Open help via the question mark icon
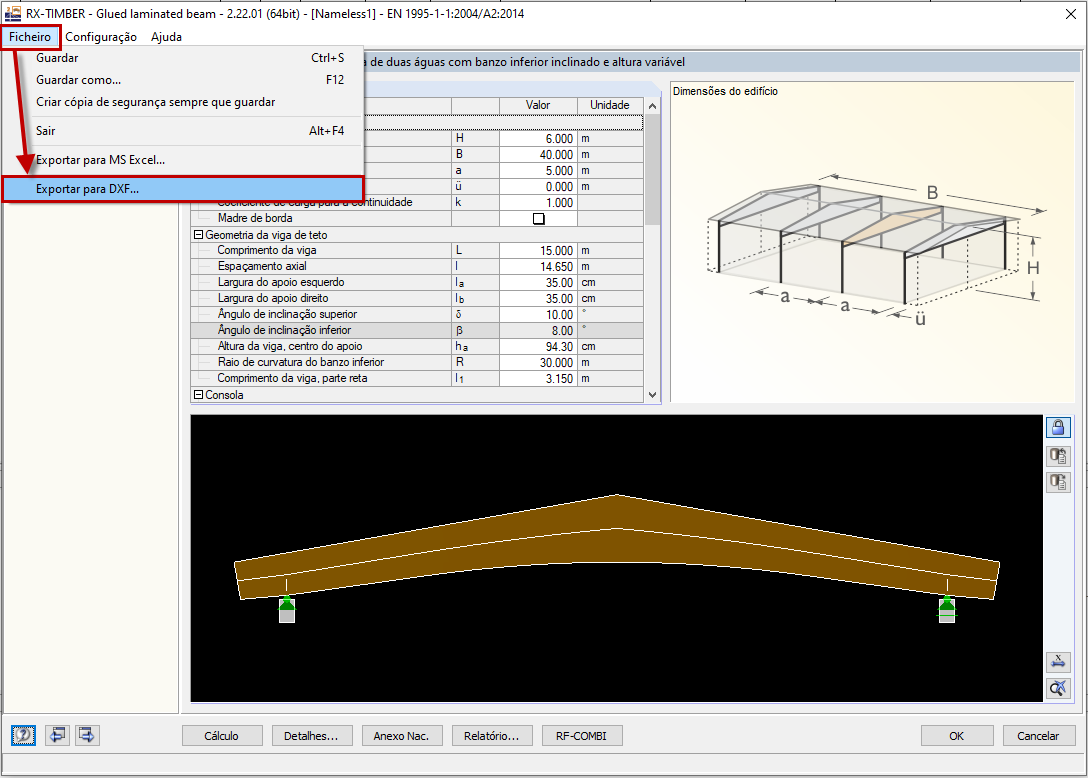Image resolution: width=1088 pixels, height=778 pixels. [21, 735]
